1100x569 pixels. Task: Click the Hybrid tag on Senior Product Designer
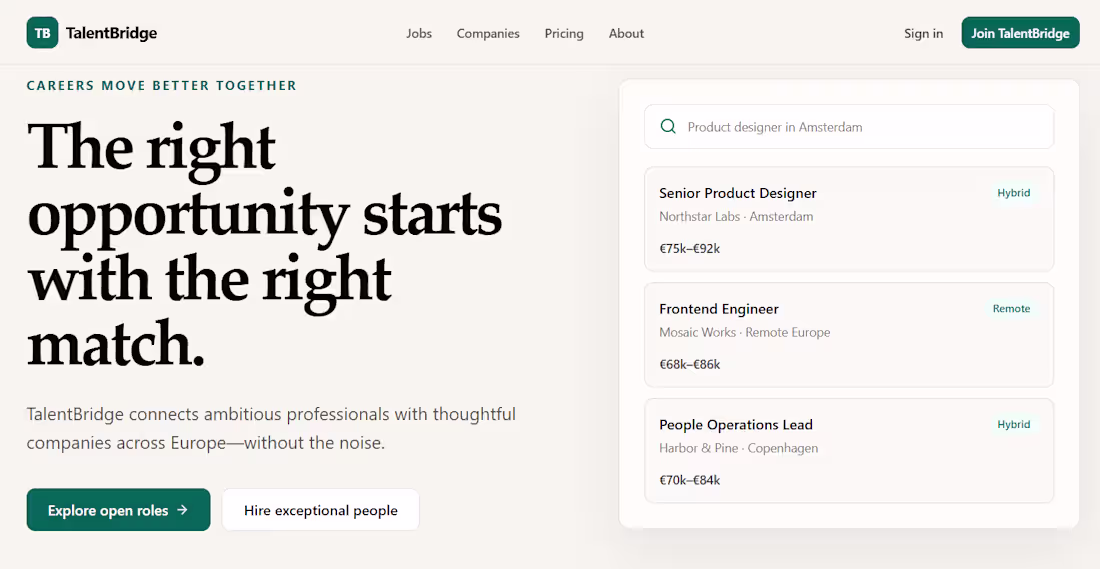pos(1014,193)
